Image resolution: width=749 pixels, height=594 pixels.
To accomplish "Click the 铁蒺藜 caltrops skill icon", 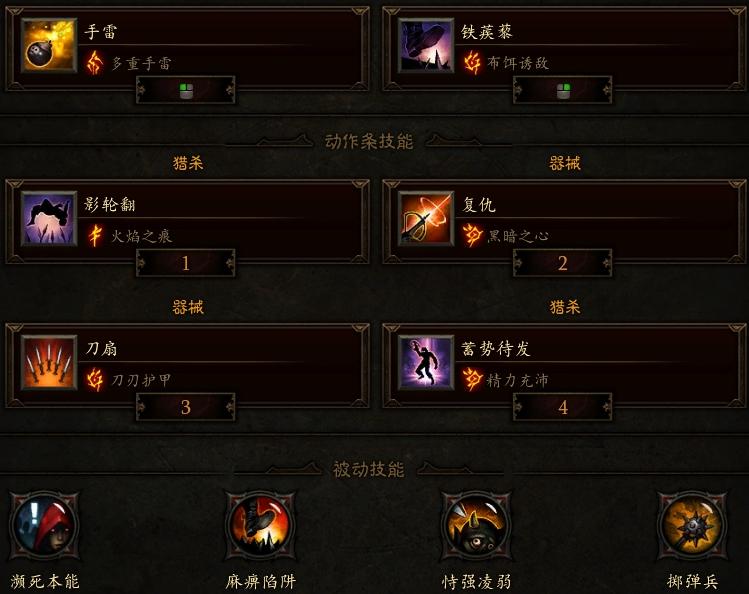I will (x=426, y=45).
